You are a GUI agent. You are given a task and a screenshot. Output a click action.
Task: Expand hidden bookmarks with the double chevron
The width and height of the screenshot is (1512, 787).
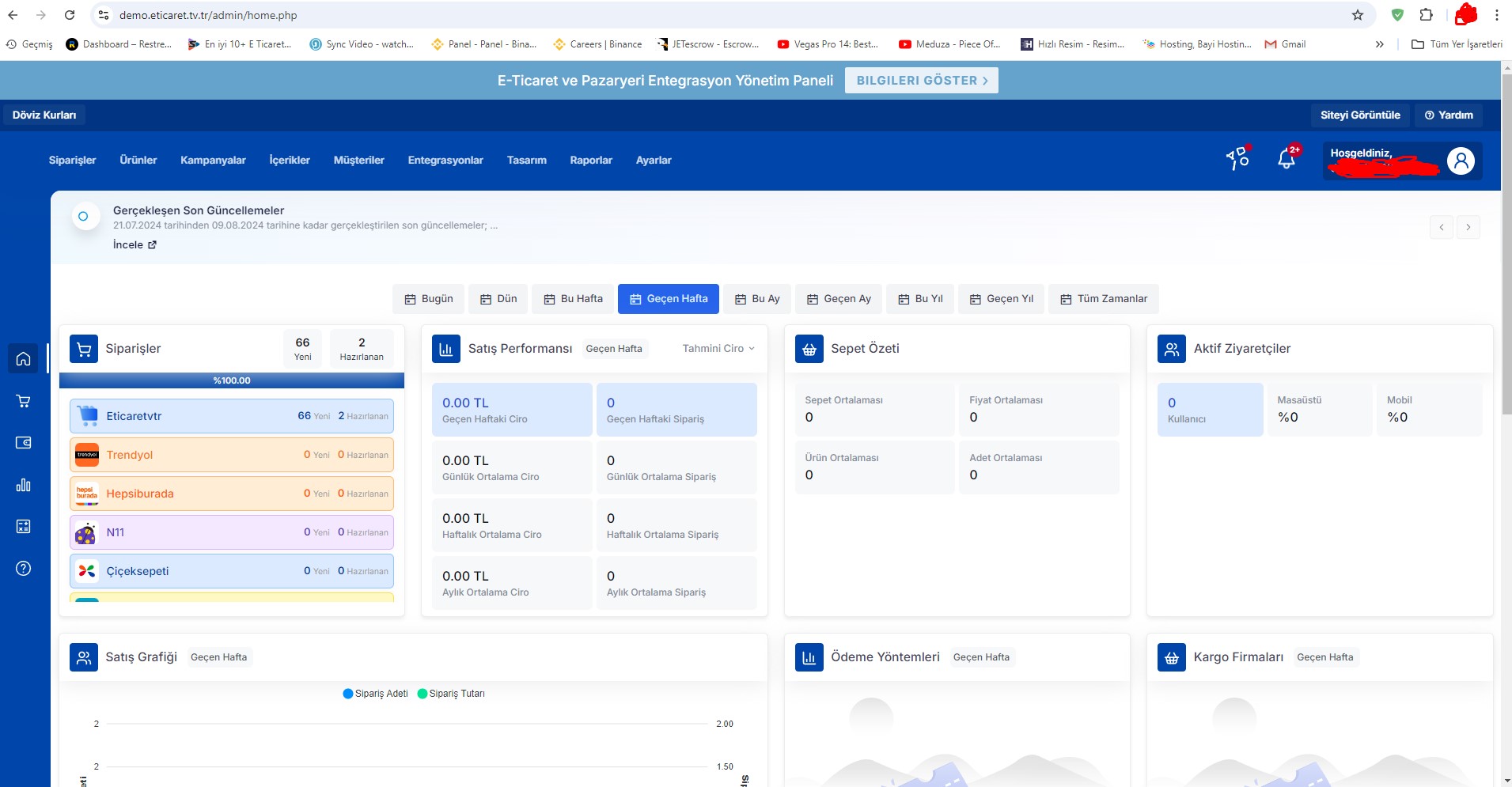click(x=1380, y=44)
